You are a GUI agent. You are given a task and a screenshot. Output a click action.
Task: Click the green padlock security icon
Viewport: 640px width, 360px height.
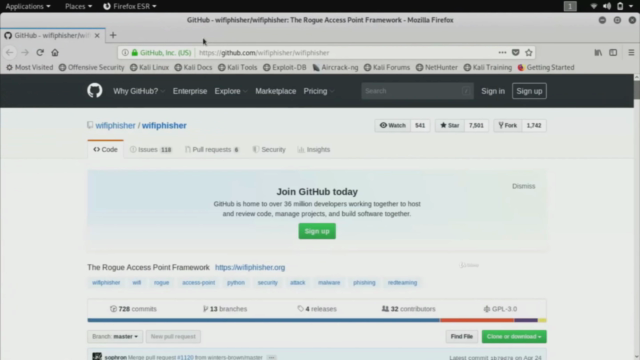click(x=135, y=53)
